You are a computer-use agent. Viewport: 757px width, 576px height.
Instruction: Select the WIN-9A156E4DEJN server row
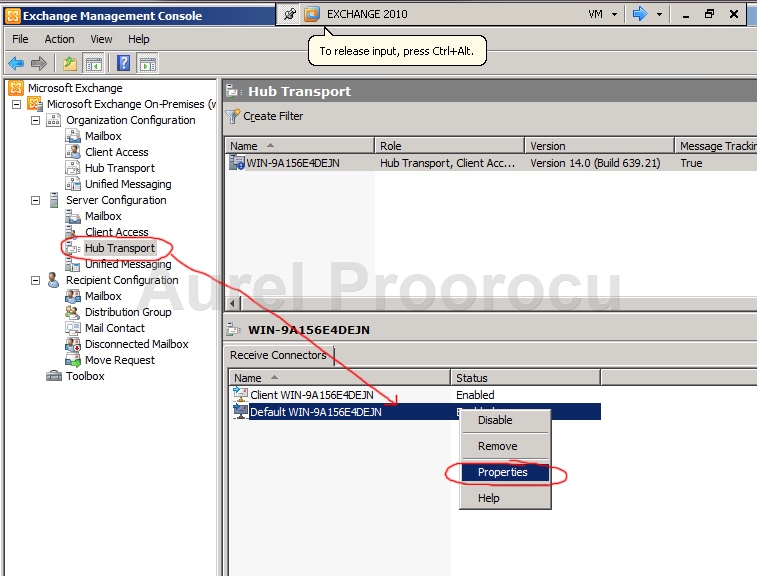(491, 163)
